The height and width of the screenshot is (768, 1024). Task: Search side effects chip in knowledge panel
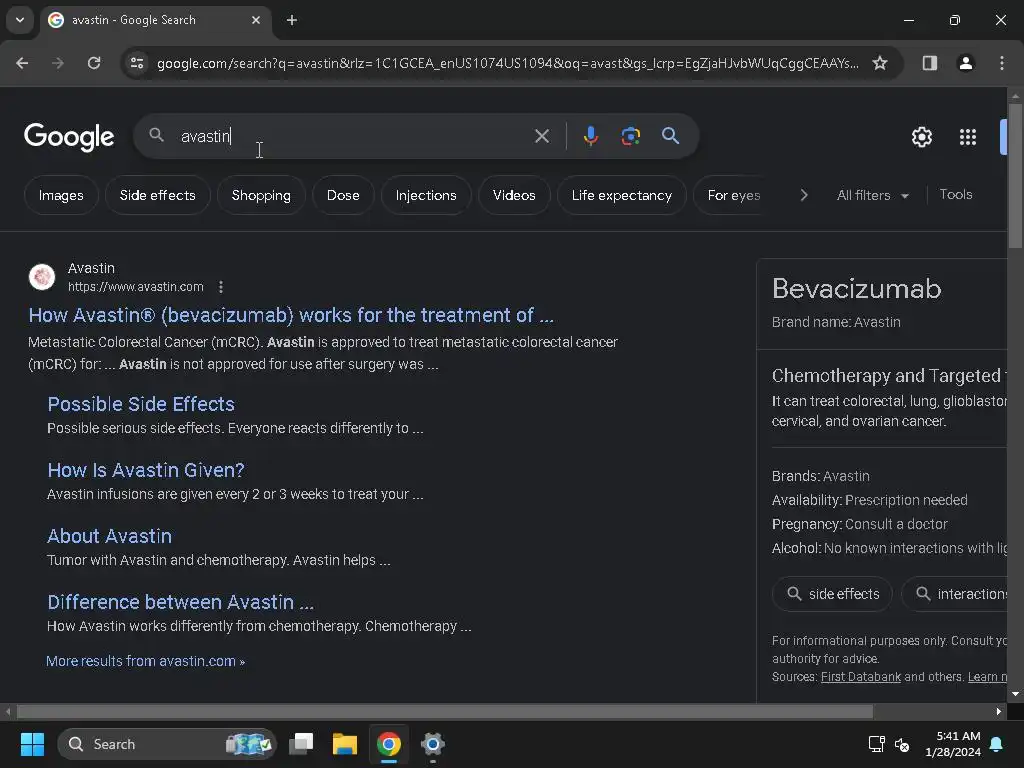(832, 594)
